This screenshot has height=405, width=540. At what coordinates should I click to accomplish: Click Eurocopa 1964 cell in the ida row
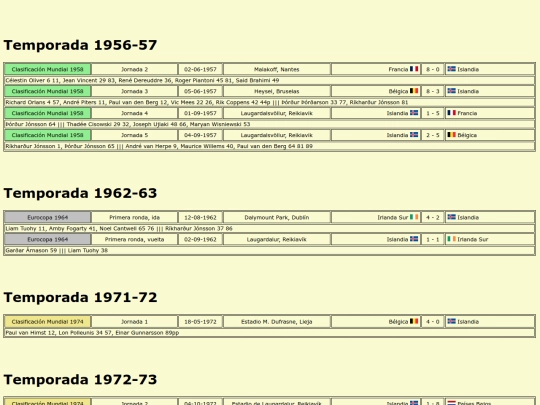(x=48, y=217)
